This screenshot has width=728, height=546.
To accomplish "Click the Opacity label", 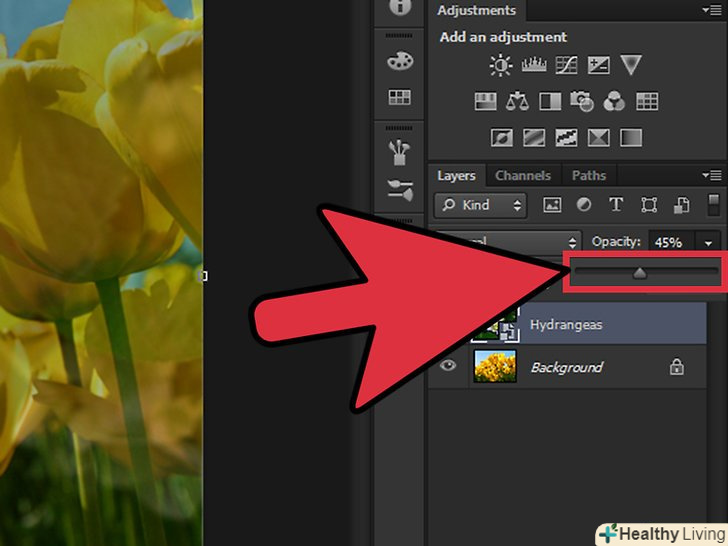I will [616, 242].
